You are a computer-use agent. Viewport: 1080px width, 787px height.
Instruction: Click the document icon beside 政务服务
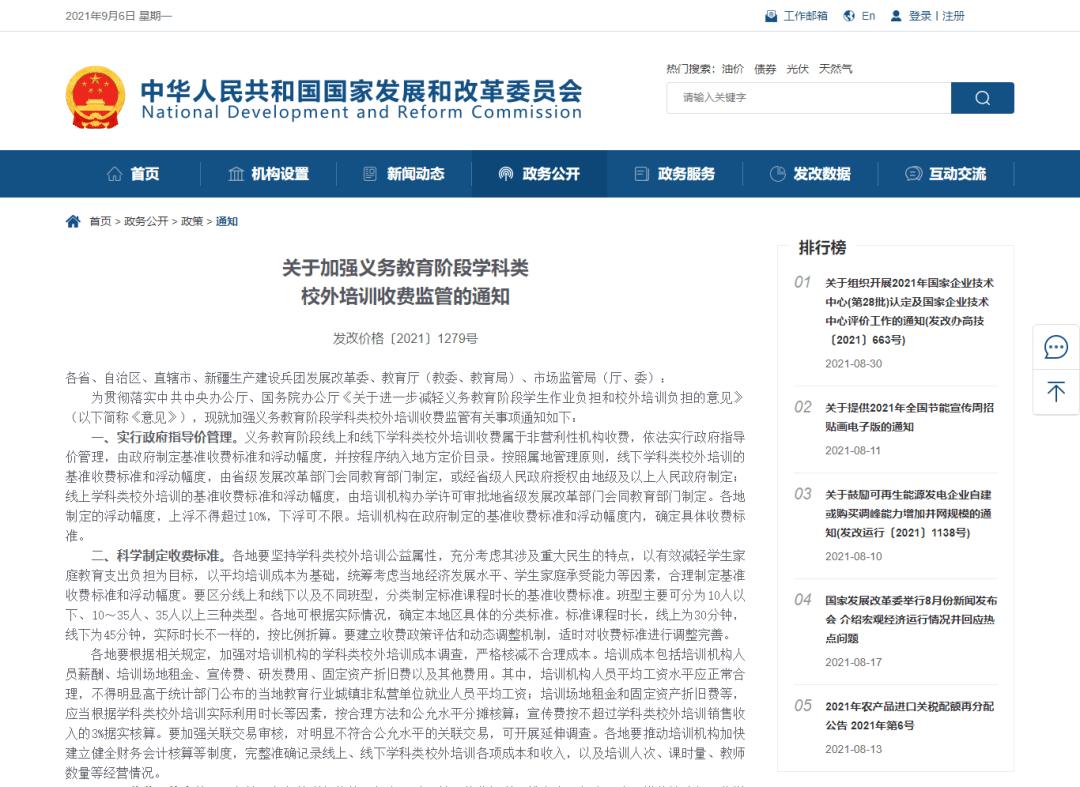click(641, 174)
